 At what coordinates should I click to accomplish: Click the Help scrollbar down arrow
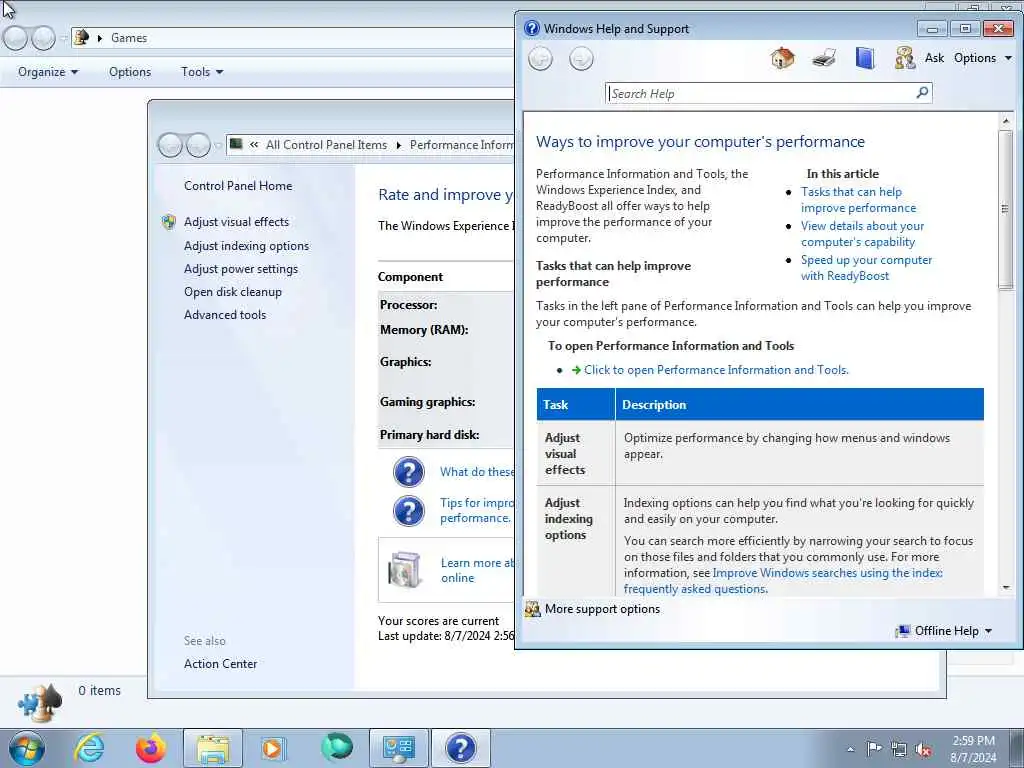(1006, 588)
